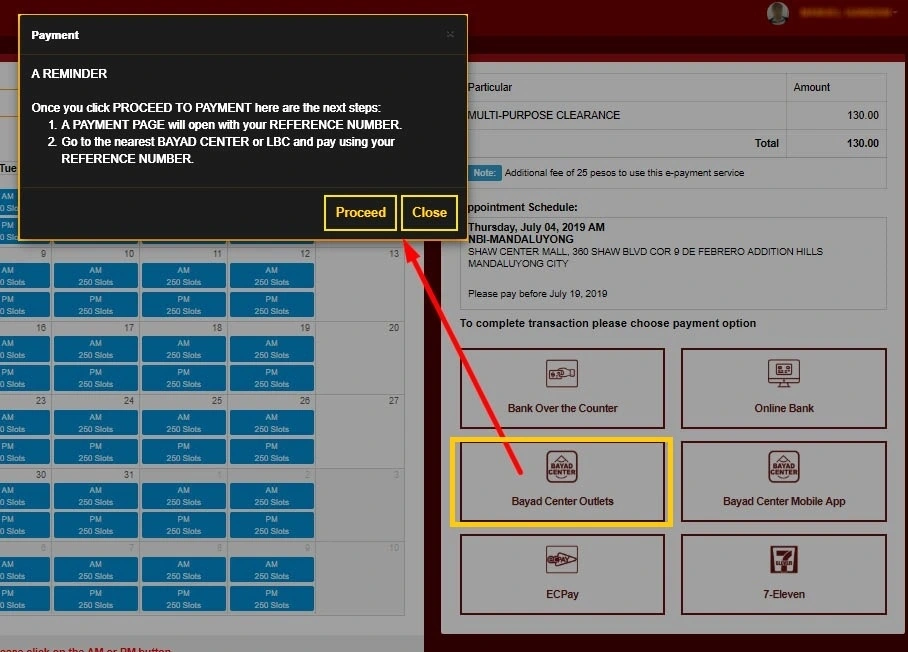Click Close button in Payment dialog
The height and width of the screenshot is (652, 908).
(x=429, y=213)
